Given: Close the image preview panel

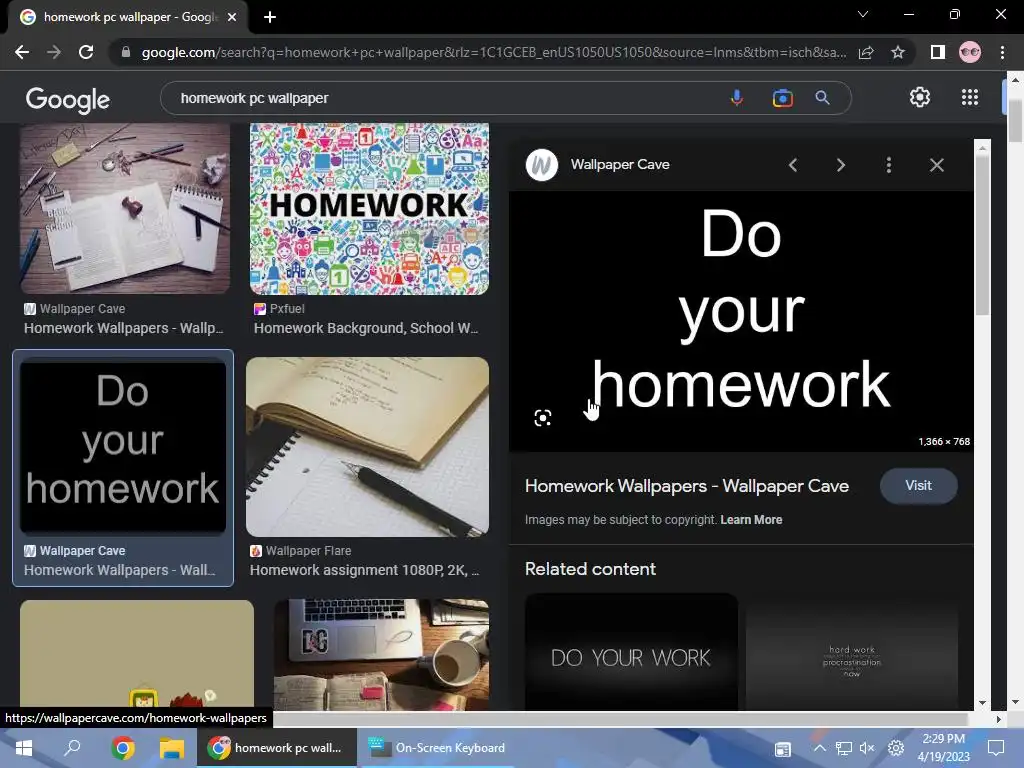Looking at the screenshot, I should pyautogui.click(x=936, y=165).
